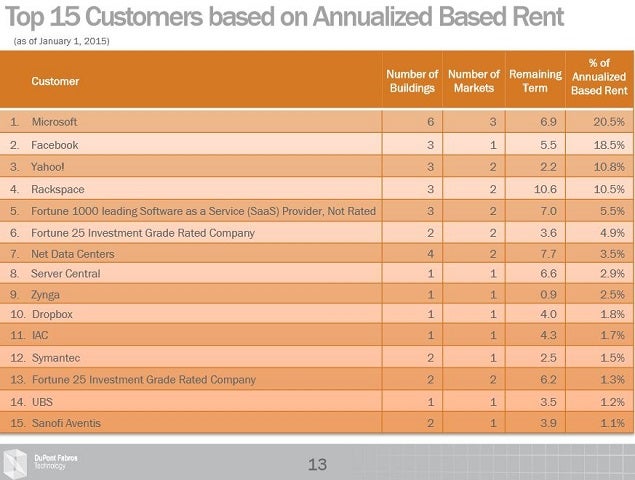The image size is (635, 480).
Task: Click Dropbox's remaining term 4.0
Action: tap(548, 314)
